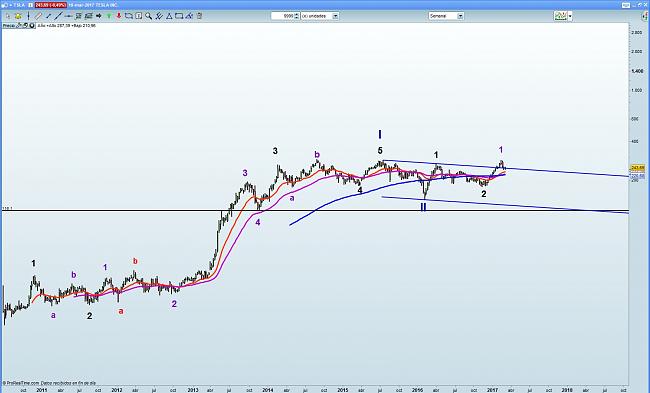The height and width of the screenshot is (393, 650).
Task: Click the 2013 label on time axis
Action: click(x=192, y=390)
